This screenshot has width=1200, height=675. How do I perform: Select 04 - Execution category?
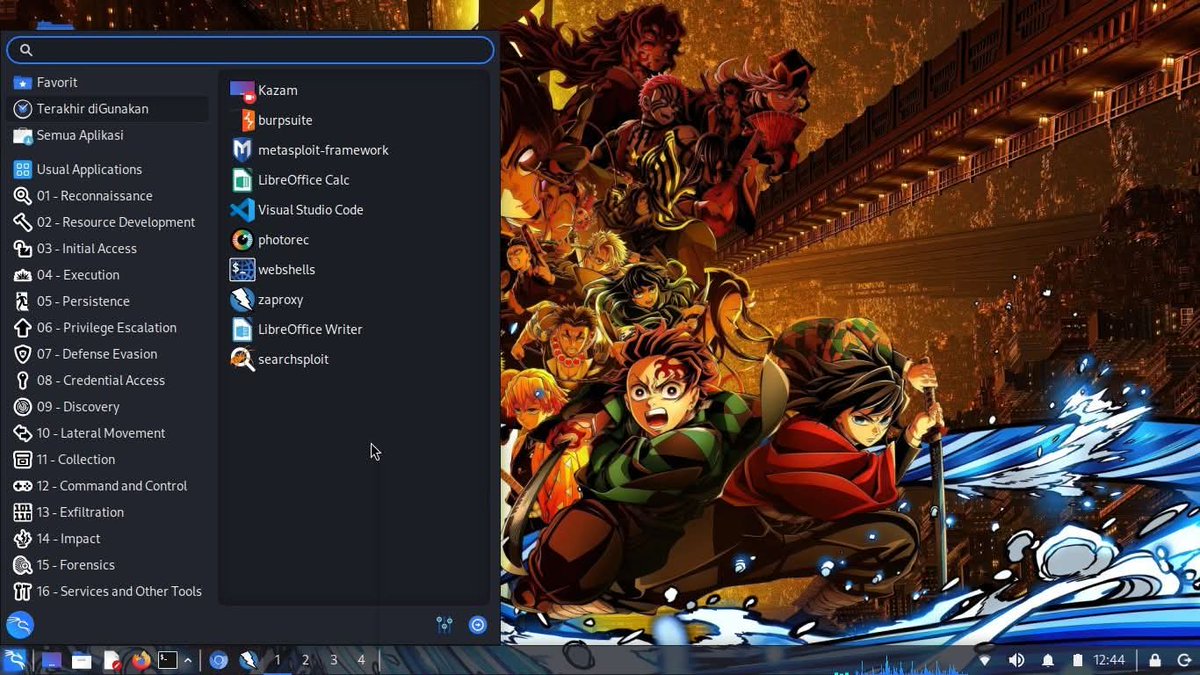(109, 275)
